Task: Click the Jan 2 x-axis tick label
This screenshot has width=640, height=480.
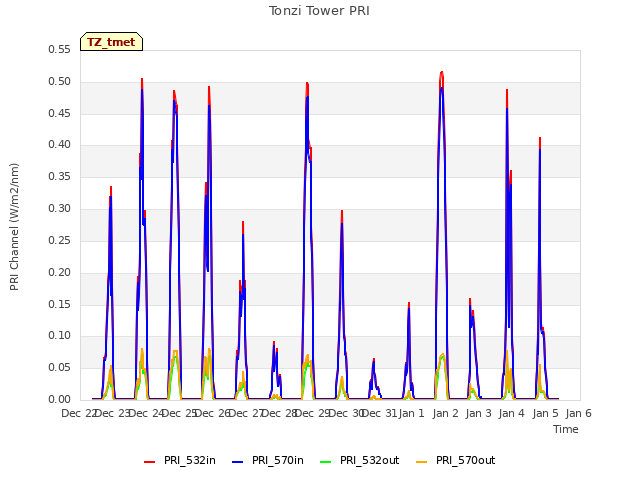Action: click(x=445, y=413)
